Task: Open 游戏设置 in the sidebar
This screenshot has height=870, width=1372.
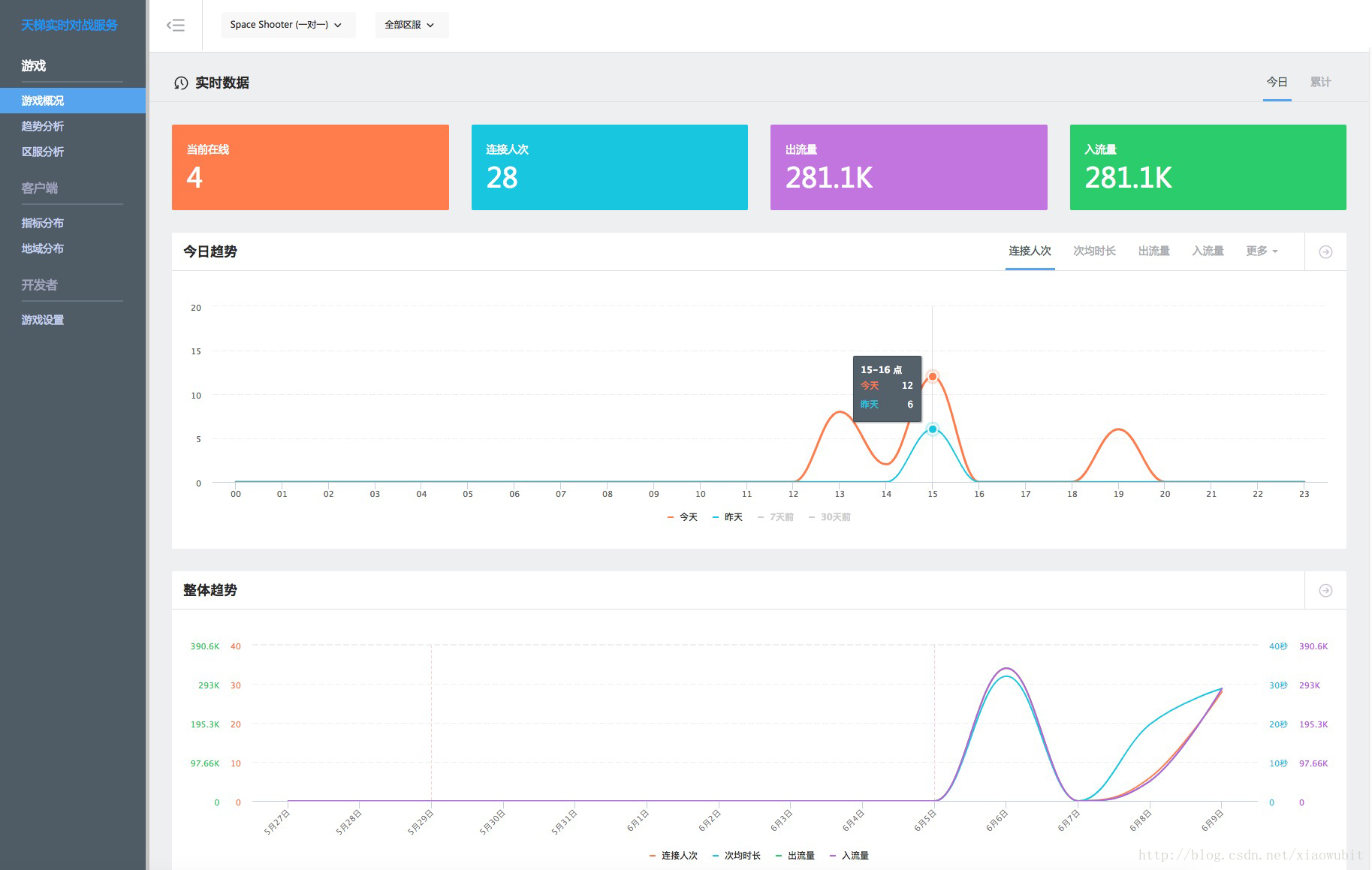Action: tap(43, 320)
